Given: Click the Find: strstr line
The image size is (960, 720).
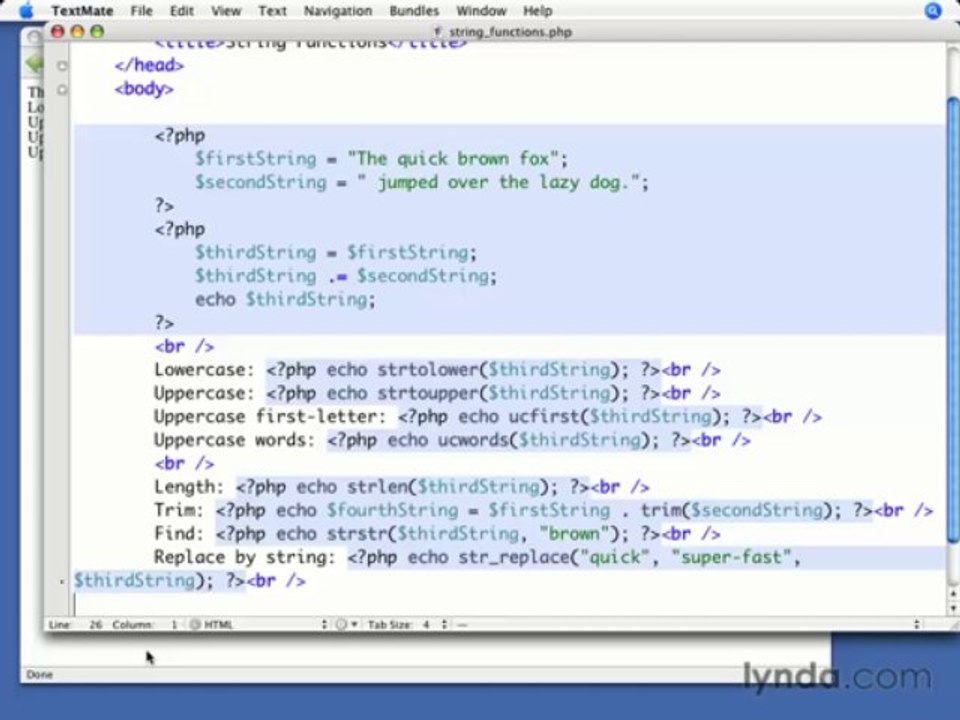Looking at the screenshot, I should click(437, 534).
